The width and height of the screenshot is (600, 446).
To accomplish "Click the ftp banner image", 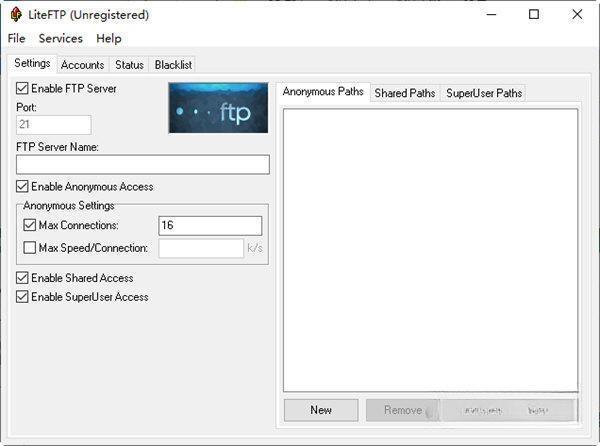I will (218, 108).
